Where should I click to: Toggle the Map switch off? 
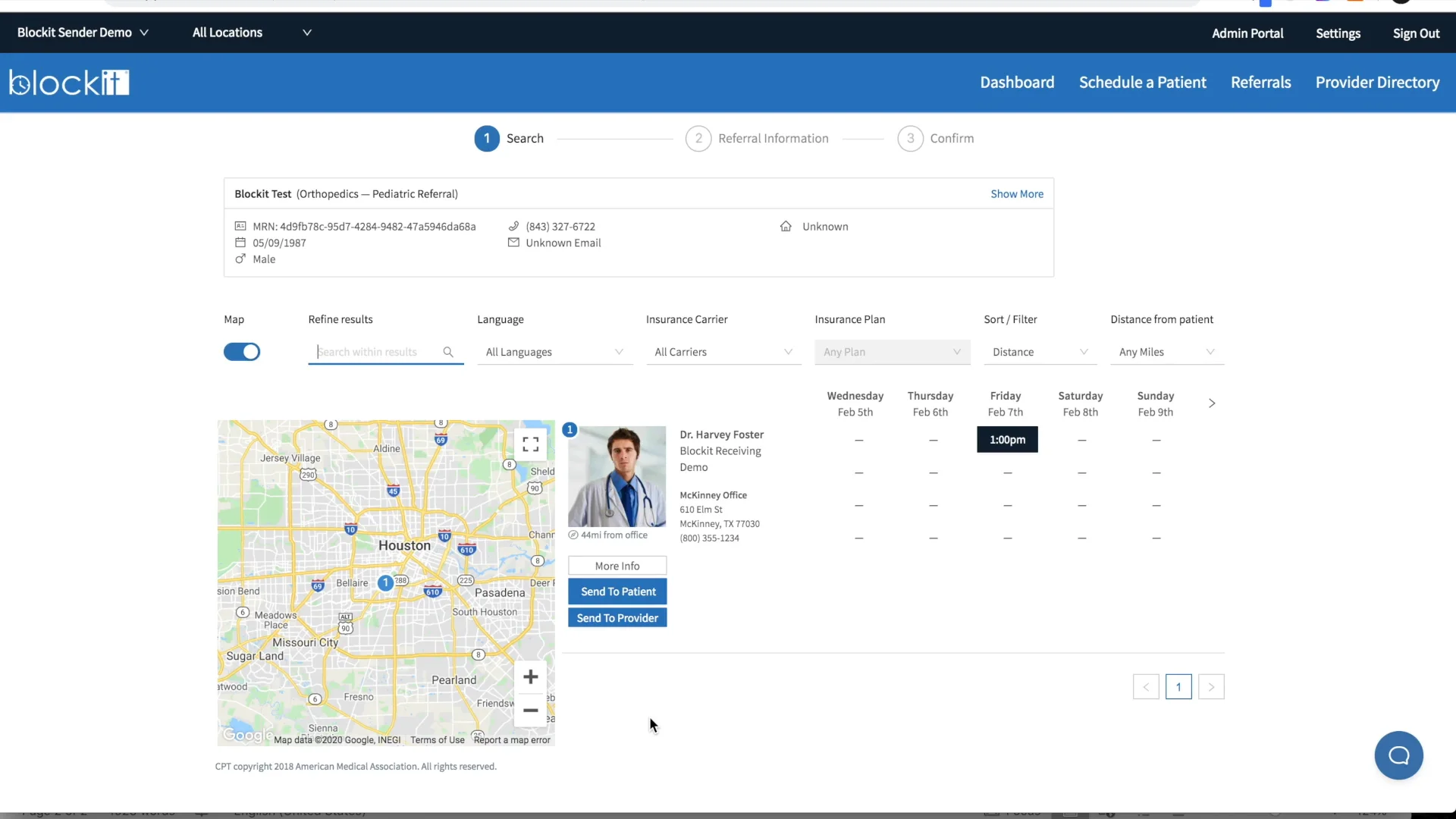[x=242, y=352]
